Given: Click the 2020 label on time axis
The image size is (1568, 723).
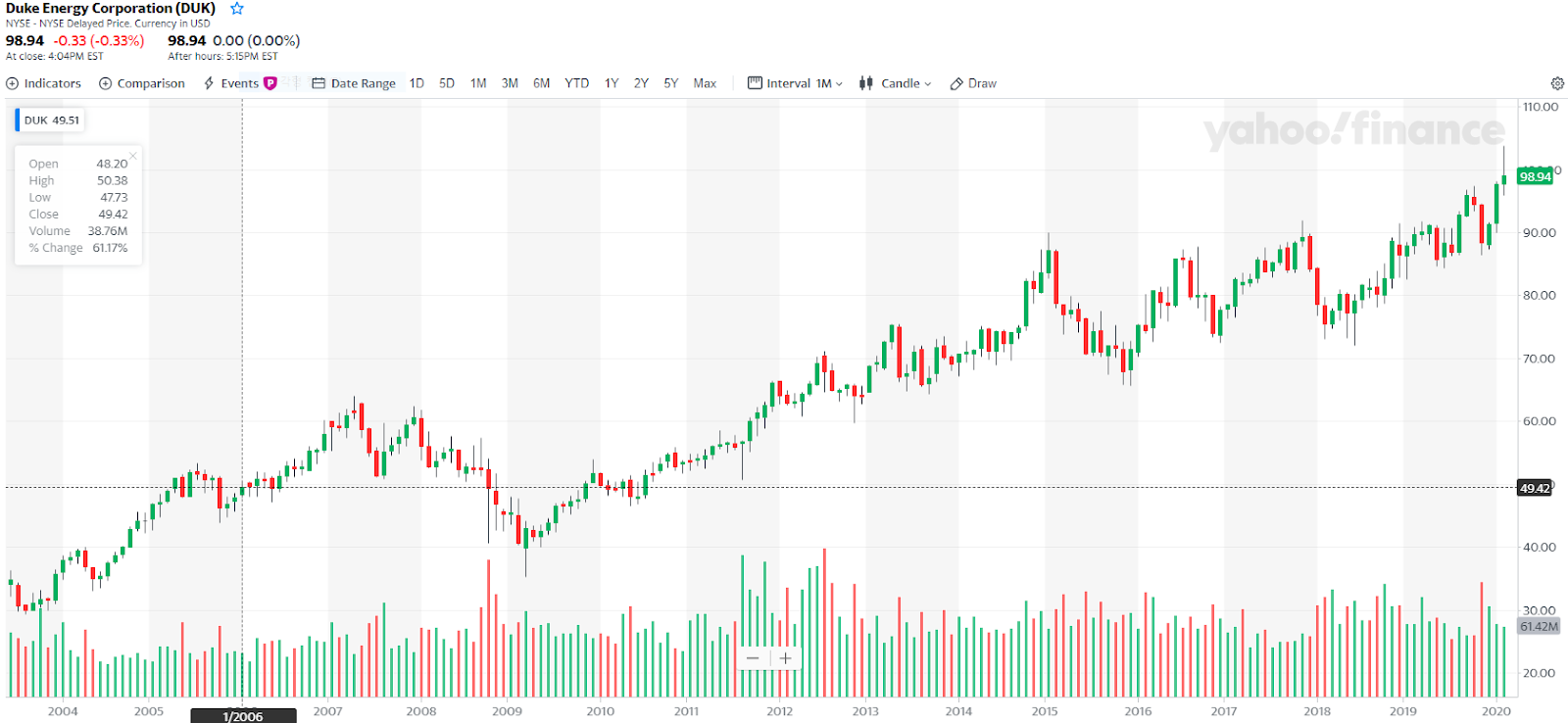Looking at the screenshot, I should 1495,711.
